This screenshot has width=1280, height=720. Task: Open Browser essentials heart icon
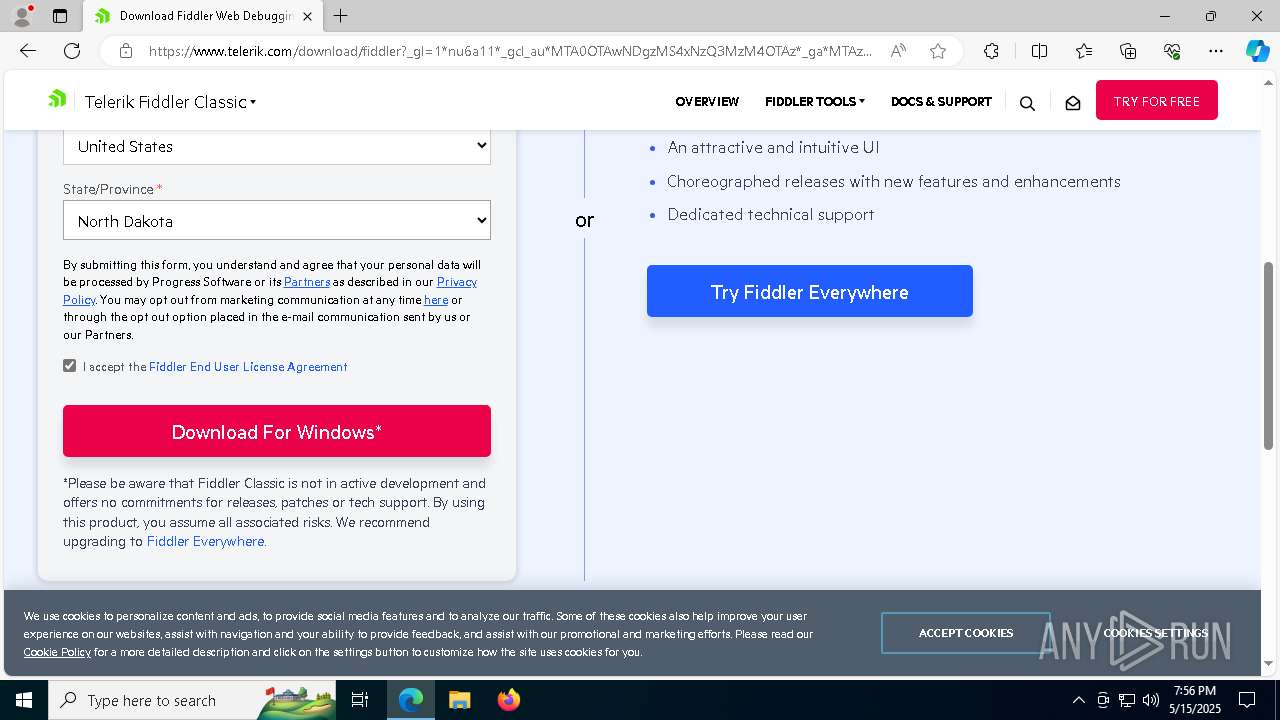click(1172, 51)
